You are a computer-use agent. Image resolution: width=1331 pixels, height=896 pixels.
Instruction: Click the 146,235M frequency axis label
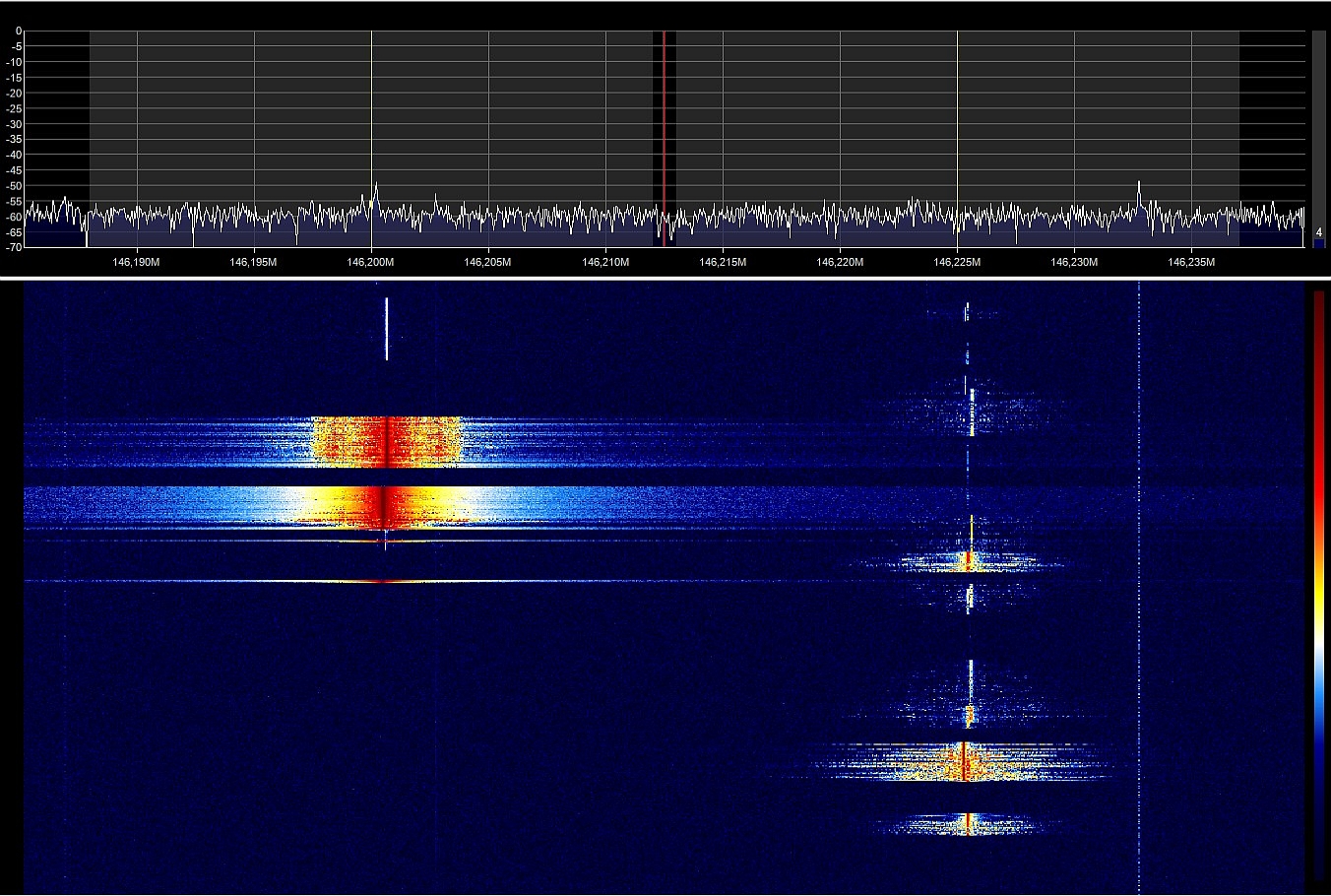[1190, 263]
